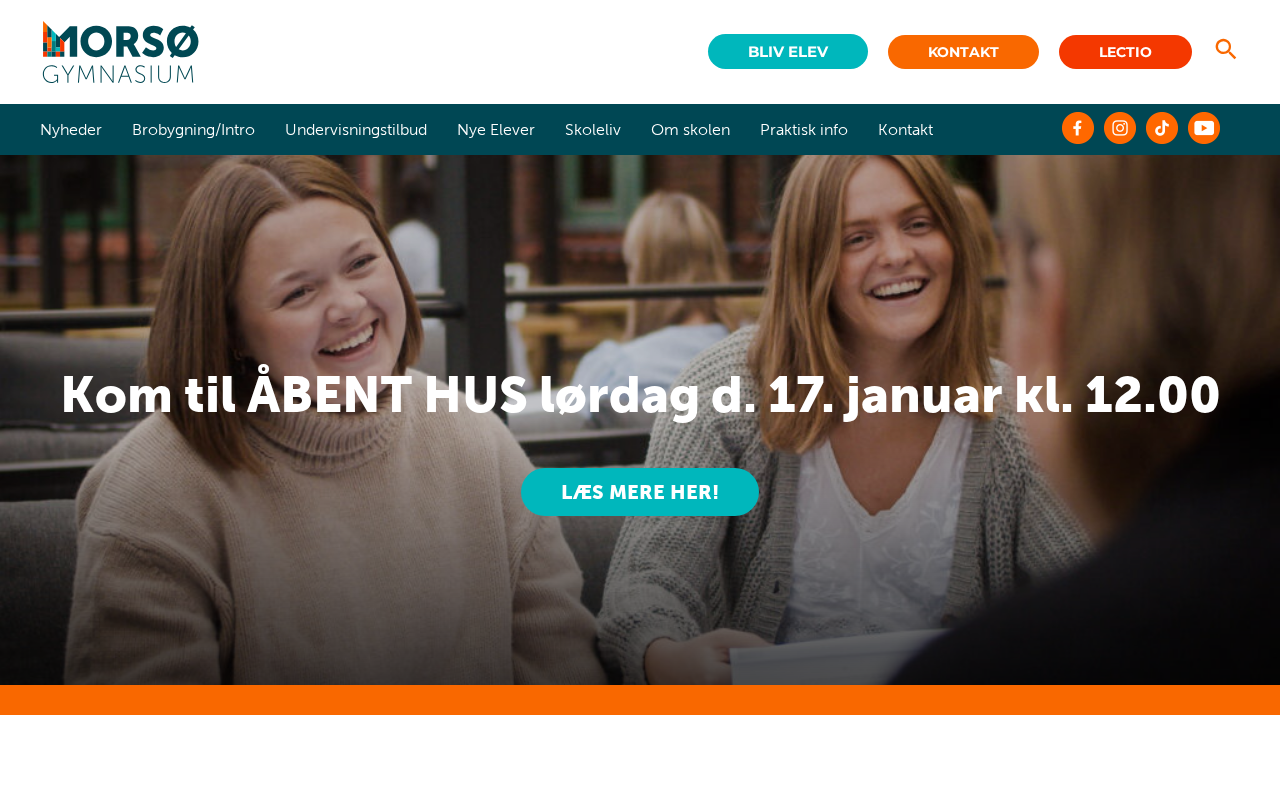Screen dimensions: 1280x800
Task: Open the search magnifier icon
Action: pos(1226,49)
